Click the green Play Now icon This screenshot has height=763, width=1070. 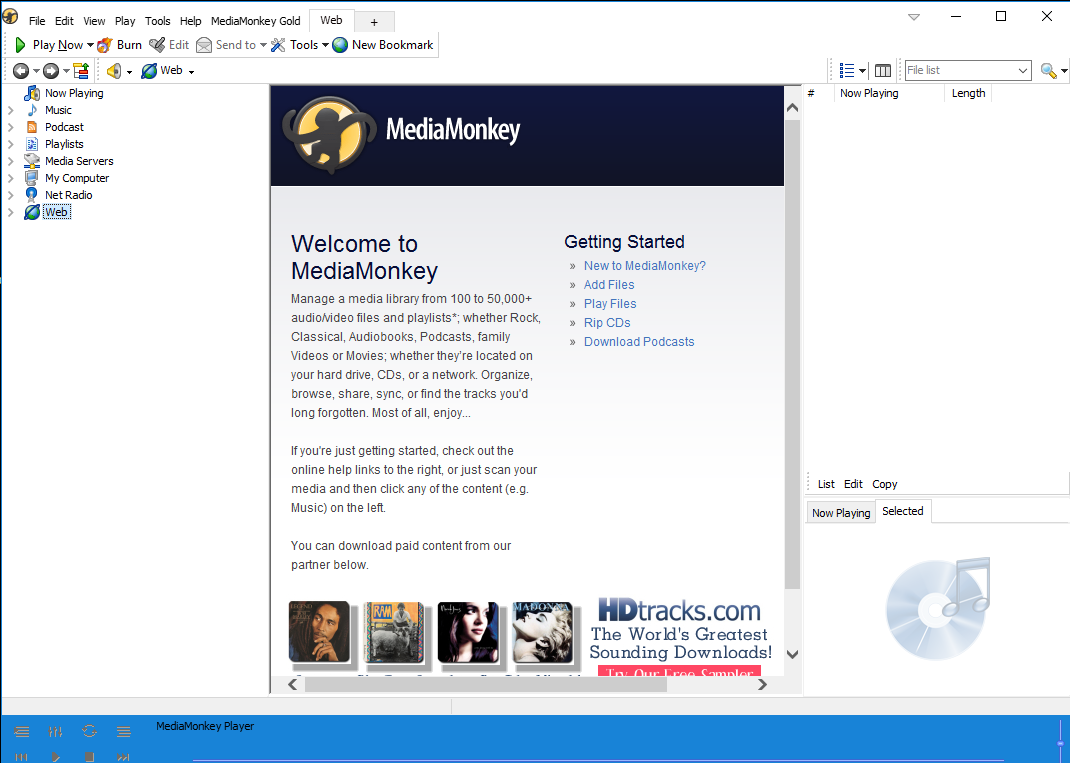20,45
